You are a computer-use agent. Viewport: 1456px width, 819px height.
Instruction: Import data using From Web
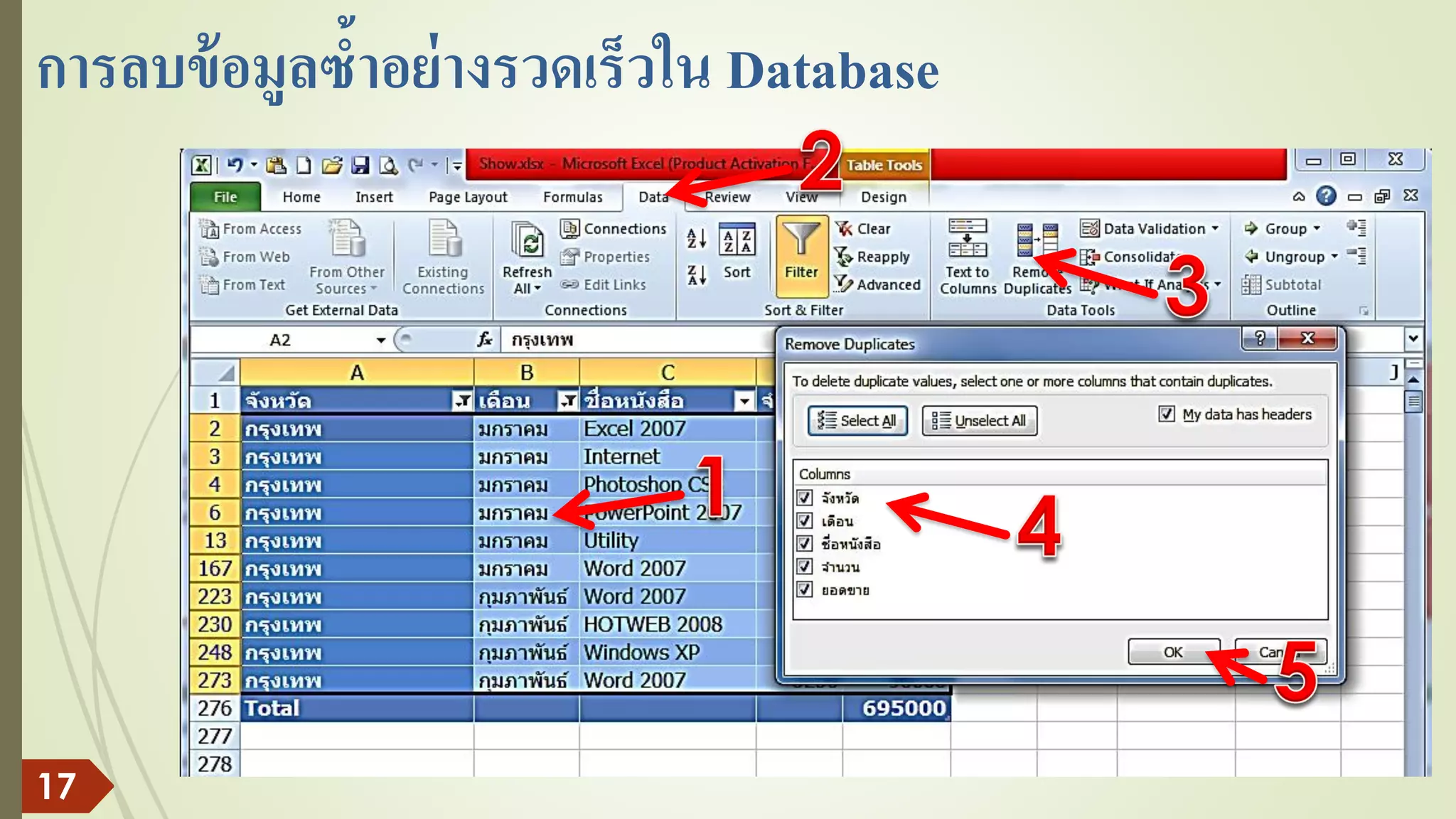245,257
